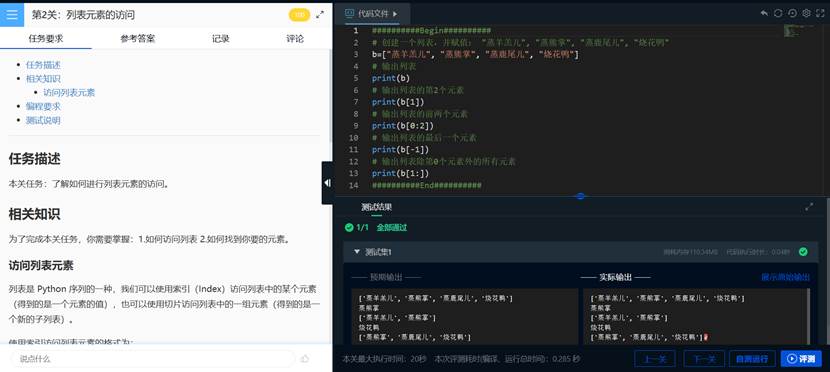This screenshot has height=372, width=830.
Task: Switch to the 评论 tab
Action: click(295, 38)
